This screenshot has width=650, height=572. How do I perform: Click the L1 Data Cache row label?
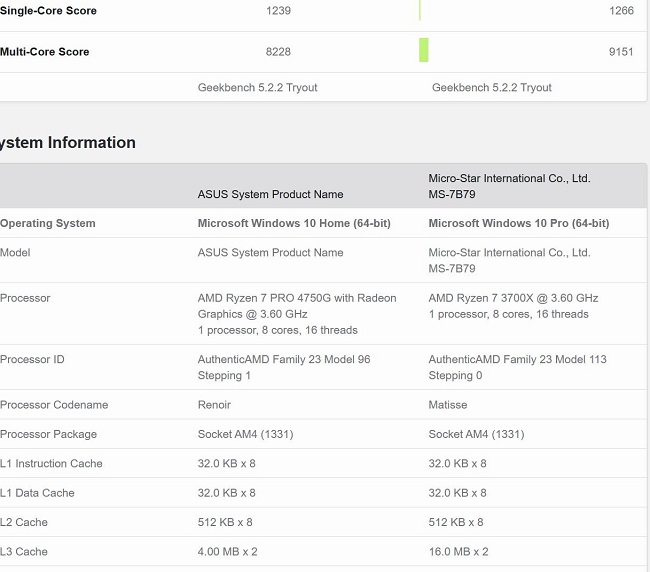(x=37, y=493)
